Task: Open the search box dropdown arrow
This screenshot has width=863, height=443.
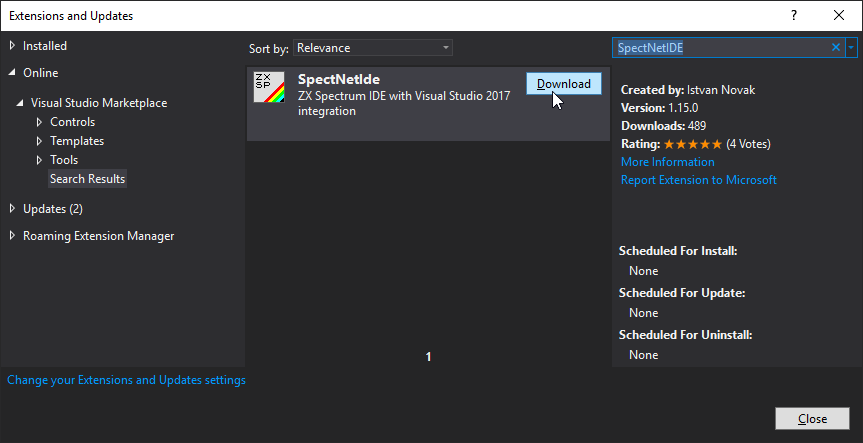Action: coord(851,48)
